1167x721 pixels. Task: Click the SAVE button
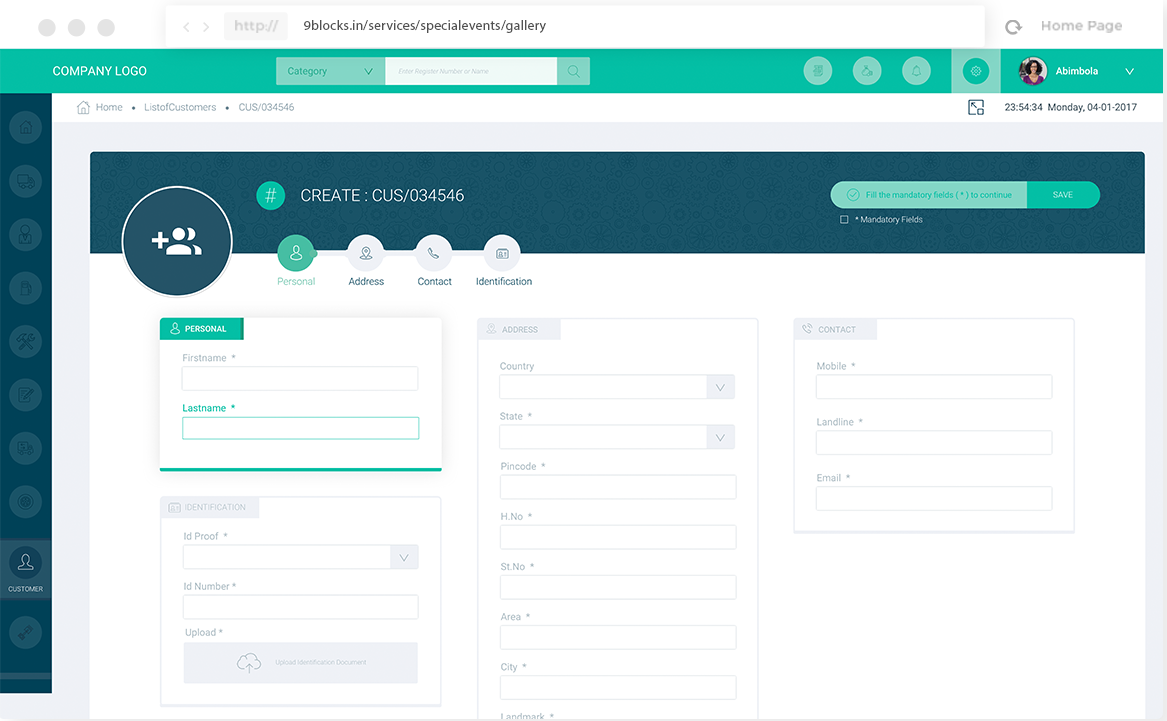(1063, 195)
